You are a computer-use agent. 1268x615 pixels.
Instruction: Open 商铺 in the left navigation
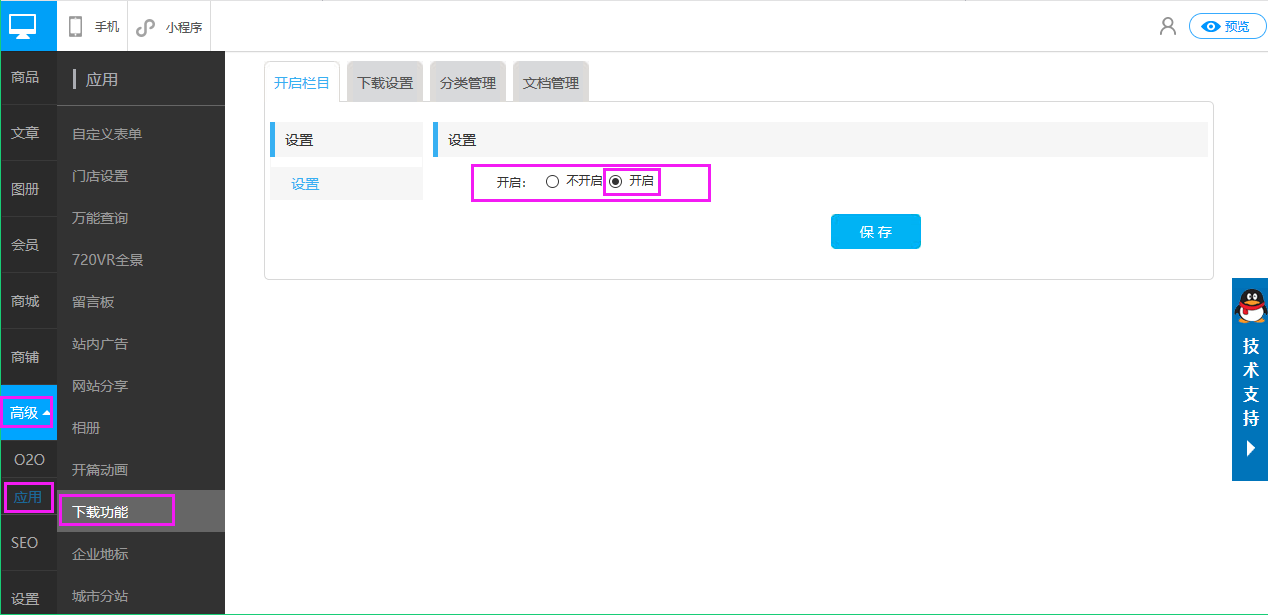(25, 357)
